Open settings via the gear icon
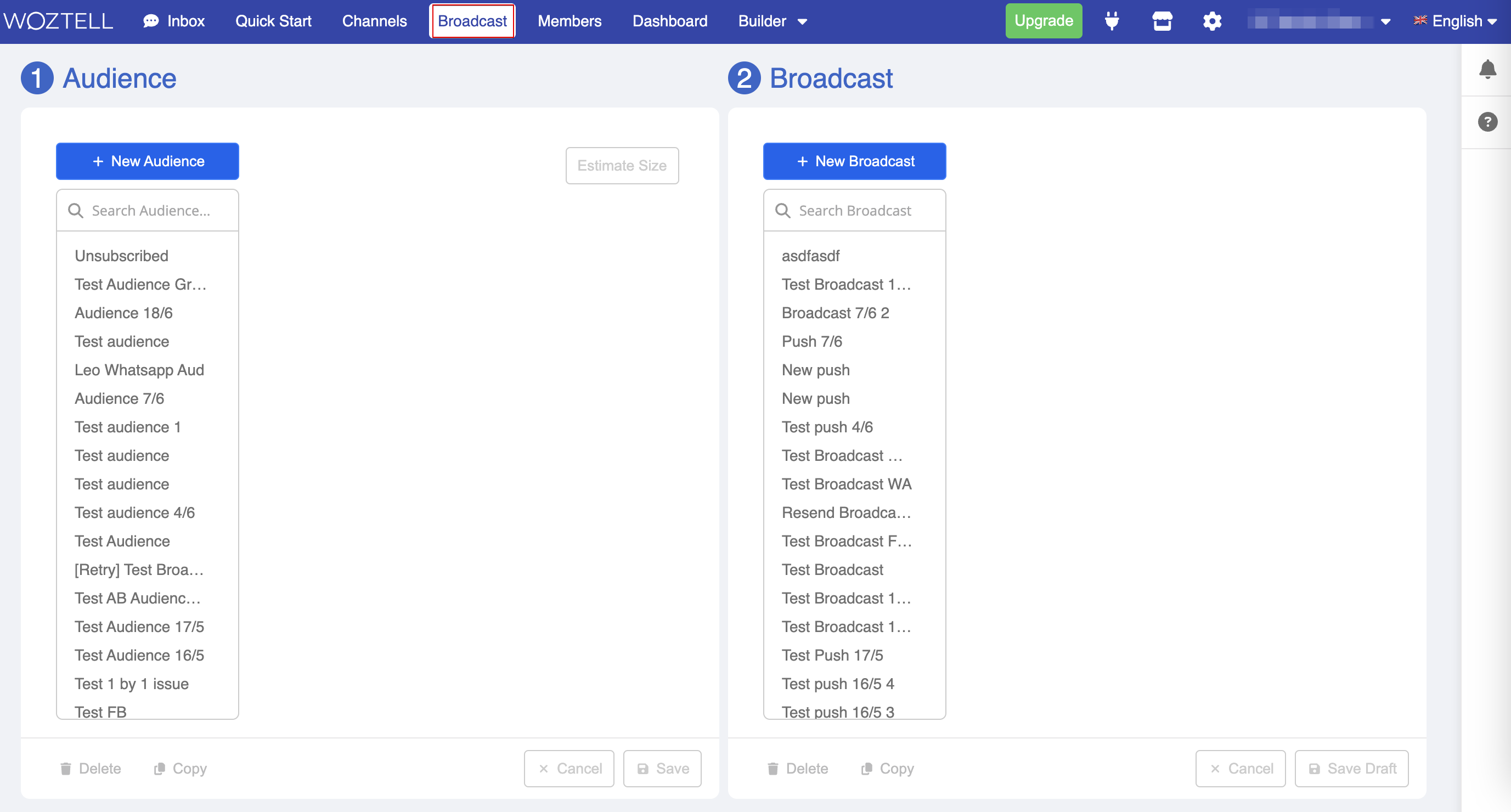 coord(1211,20)
